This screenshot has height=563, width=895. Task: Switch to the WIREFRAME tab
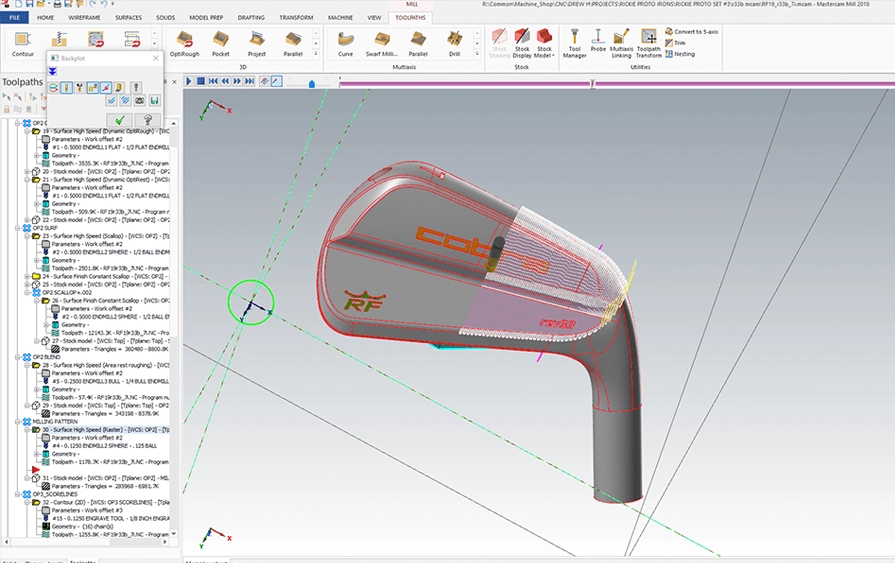[x=84, y=18]
